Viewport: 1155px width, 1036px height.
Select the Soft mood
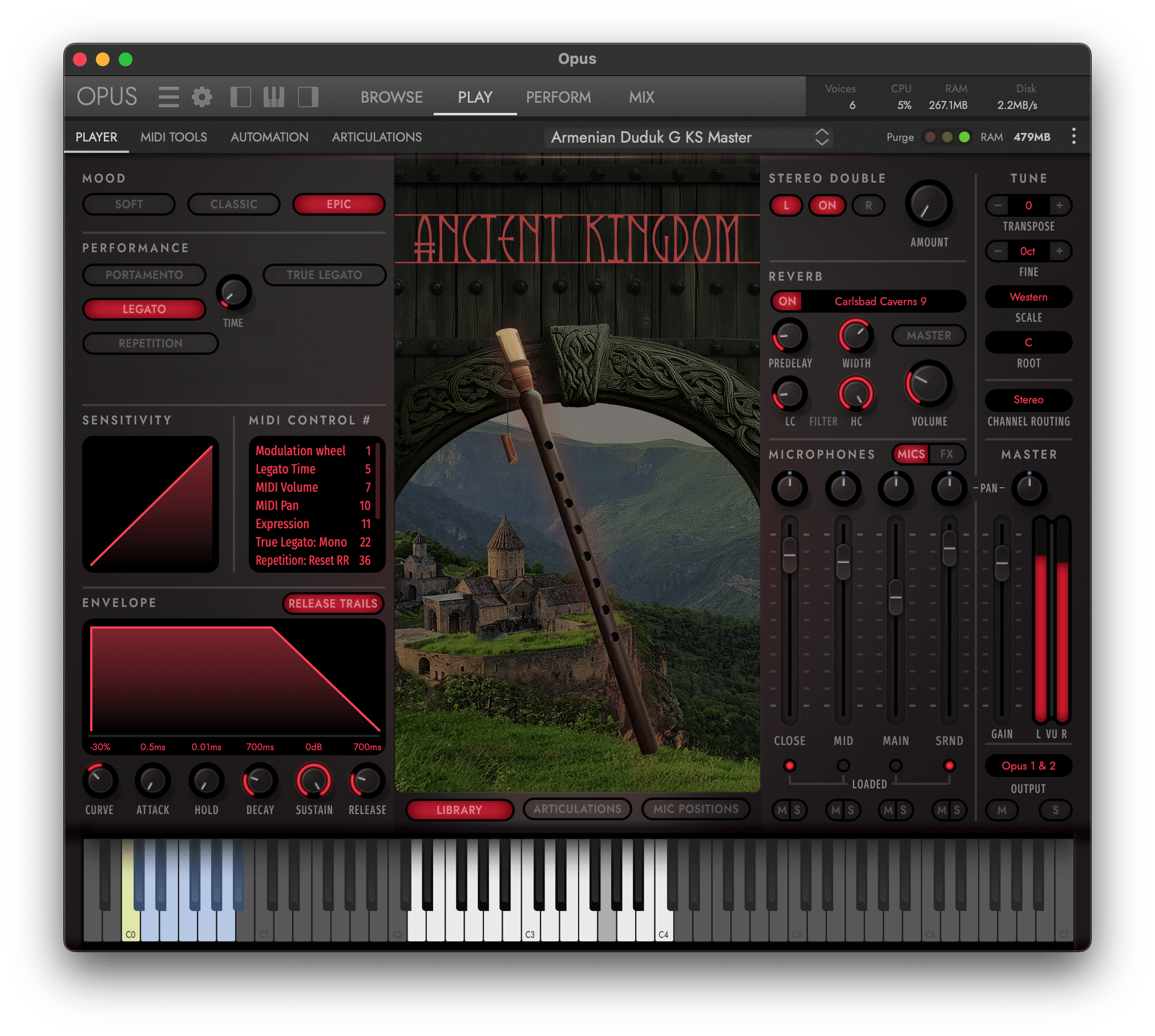point(129,204)
